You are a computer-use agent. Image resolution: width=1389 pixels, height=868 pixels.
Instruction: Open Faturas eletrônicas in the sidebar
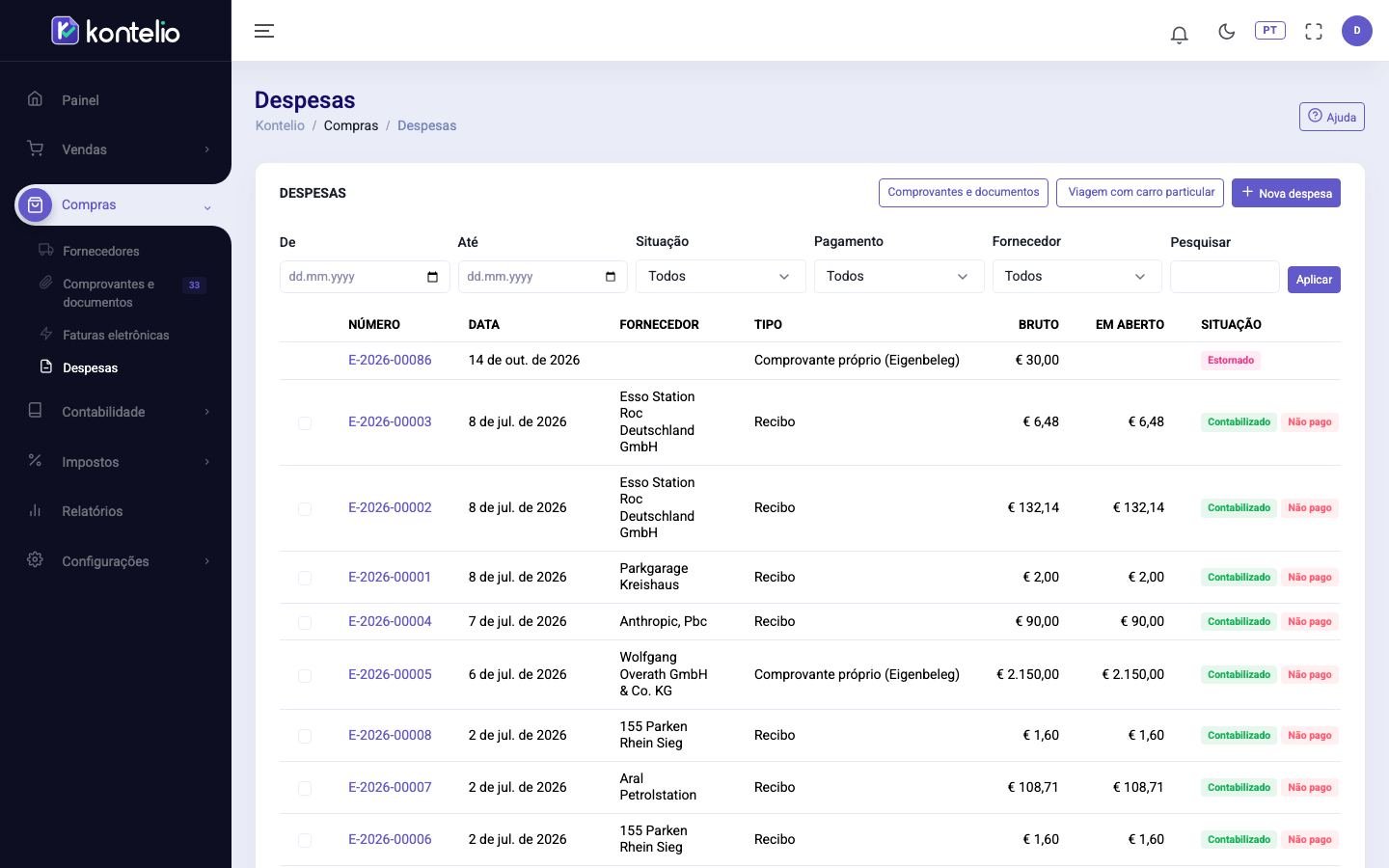click(116, 335)
